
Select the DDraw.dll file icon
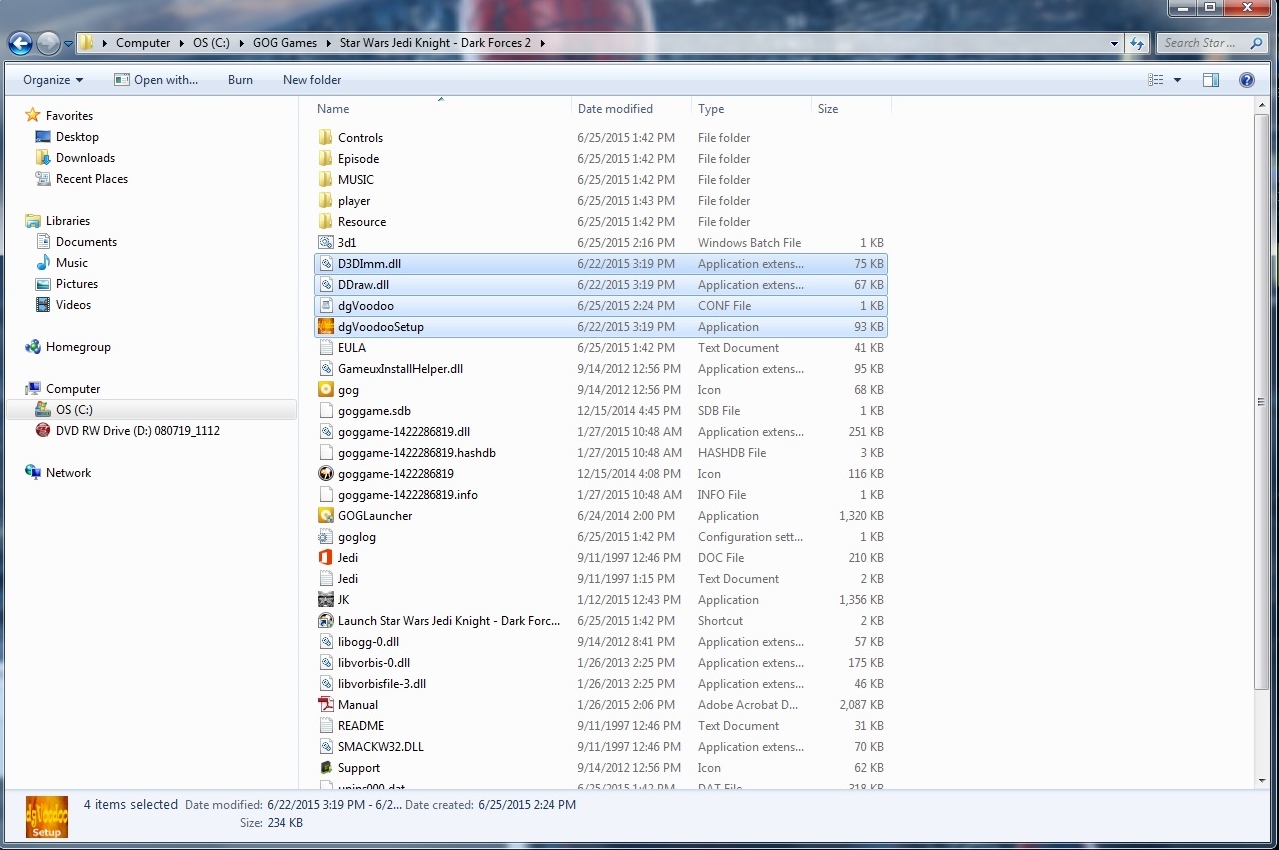(x=325, y=285)
